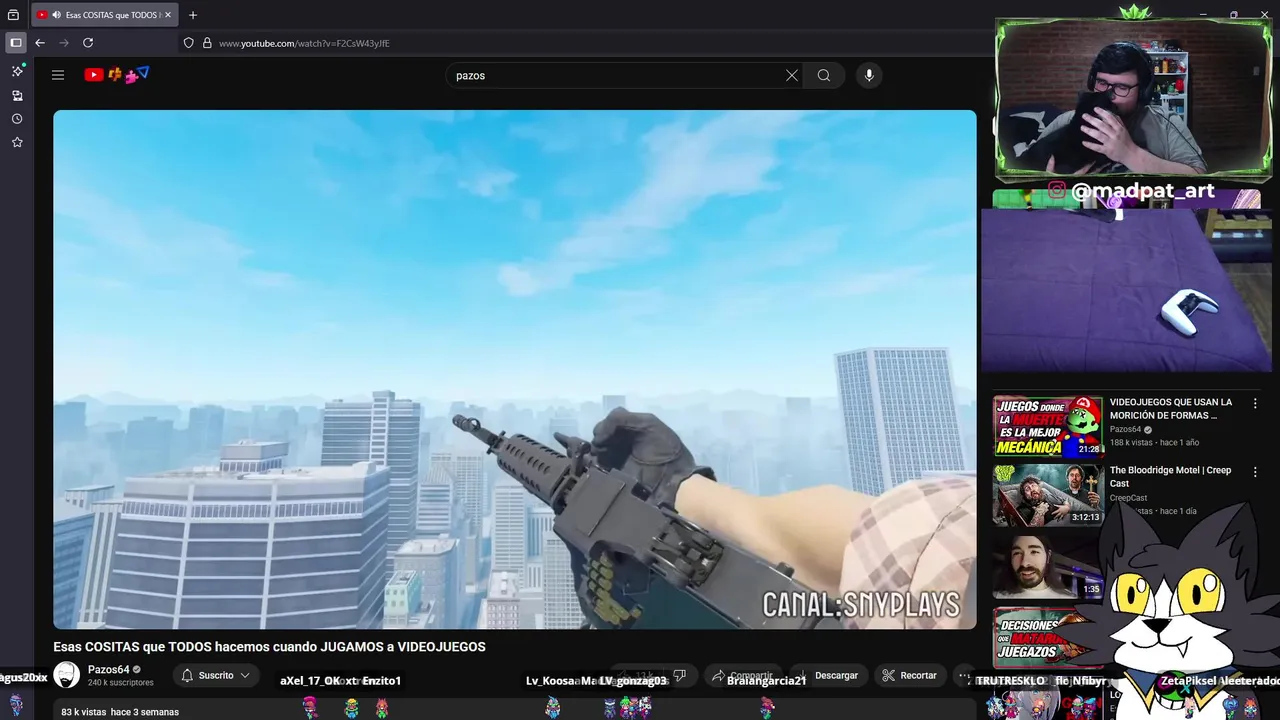Clear the search box with the X
Viewport: 1280px width, 720px height.
point(792,75)
